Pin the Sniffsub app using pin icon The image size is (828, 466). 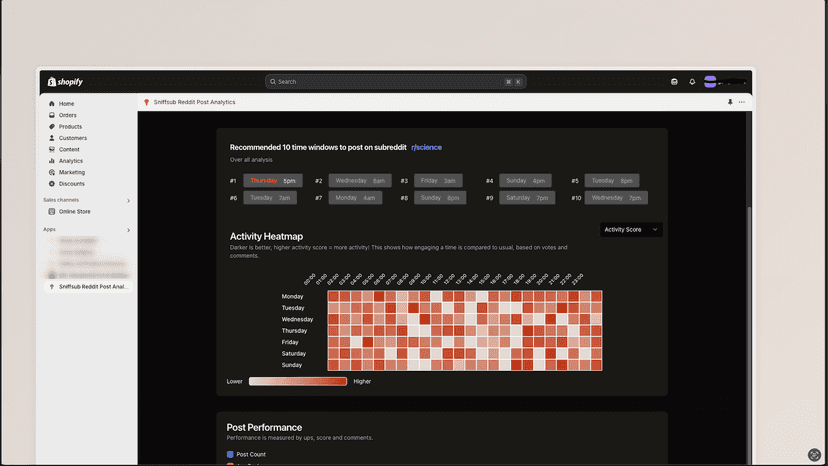tap(730, 102)
